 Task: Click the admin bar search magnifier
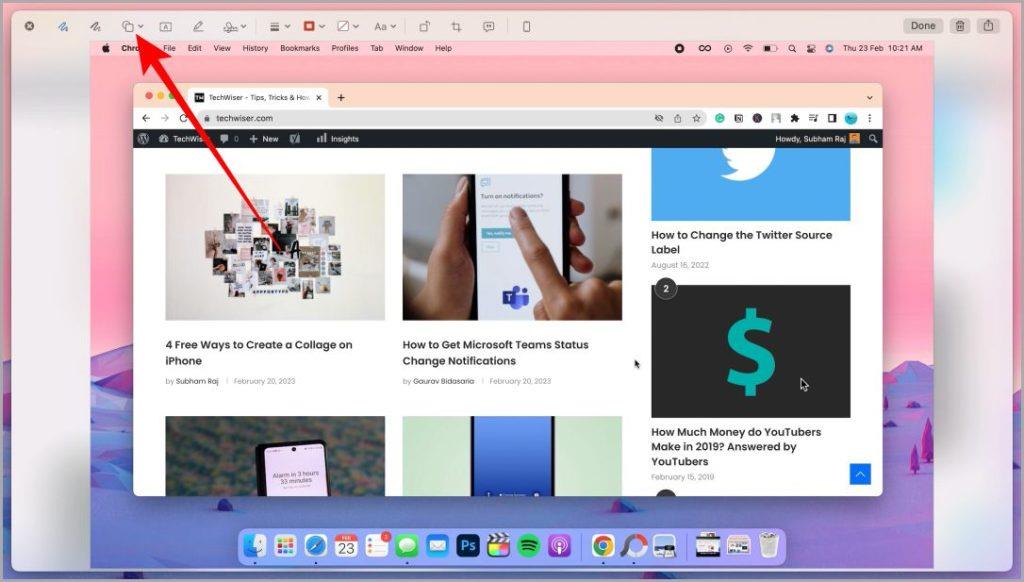[872, 138]
